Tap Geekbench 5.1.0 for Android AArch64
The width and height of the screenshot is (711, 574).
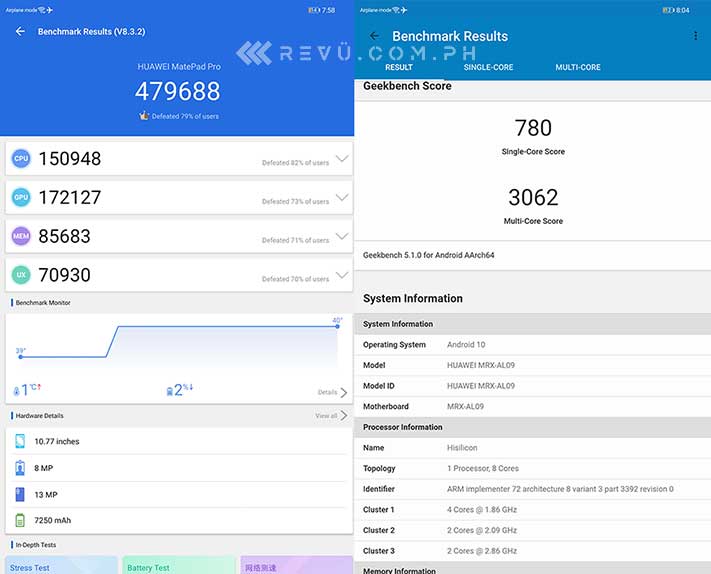tap(429, 255)
